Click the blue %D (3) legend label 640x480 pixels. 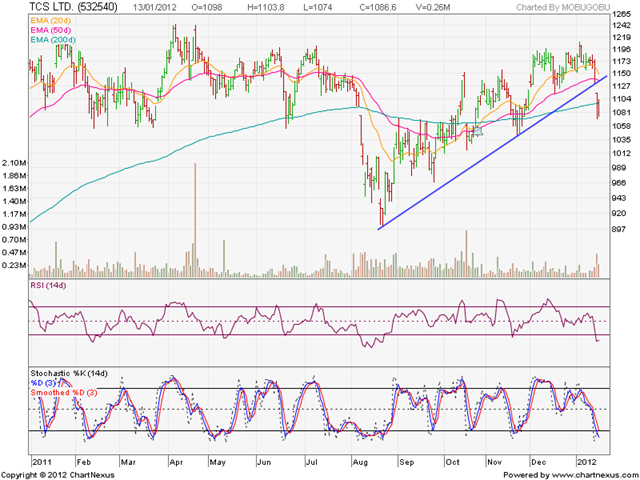click(44, 383)
